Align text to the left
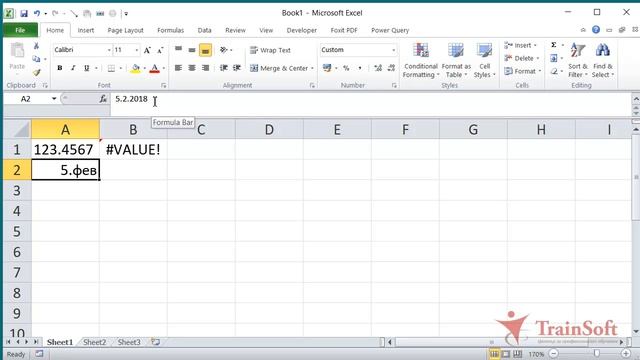Image resolution: width=640 pixels, height=360 pixels. (178, 68)
